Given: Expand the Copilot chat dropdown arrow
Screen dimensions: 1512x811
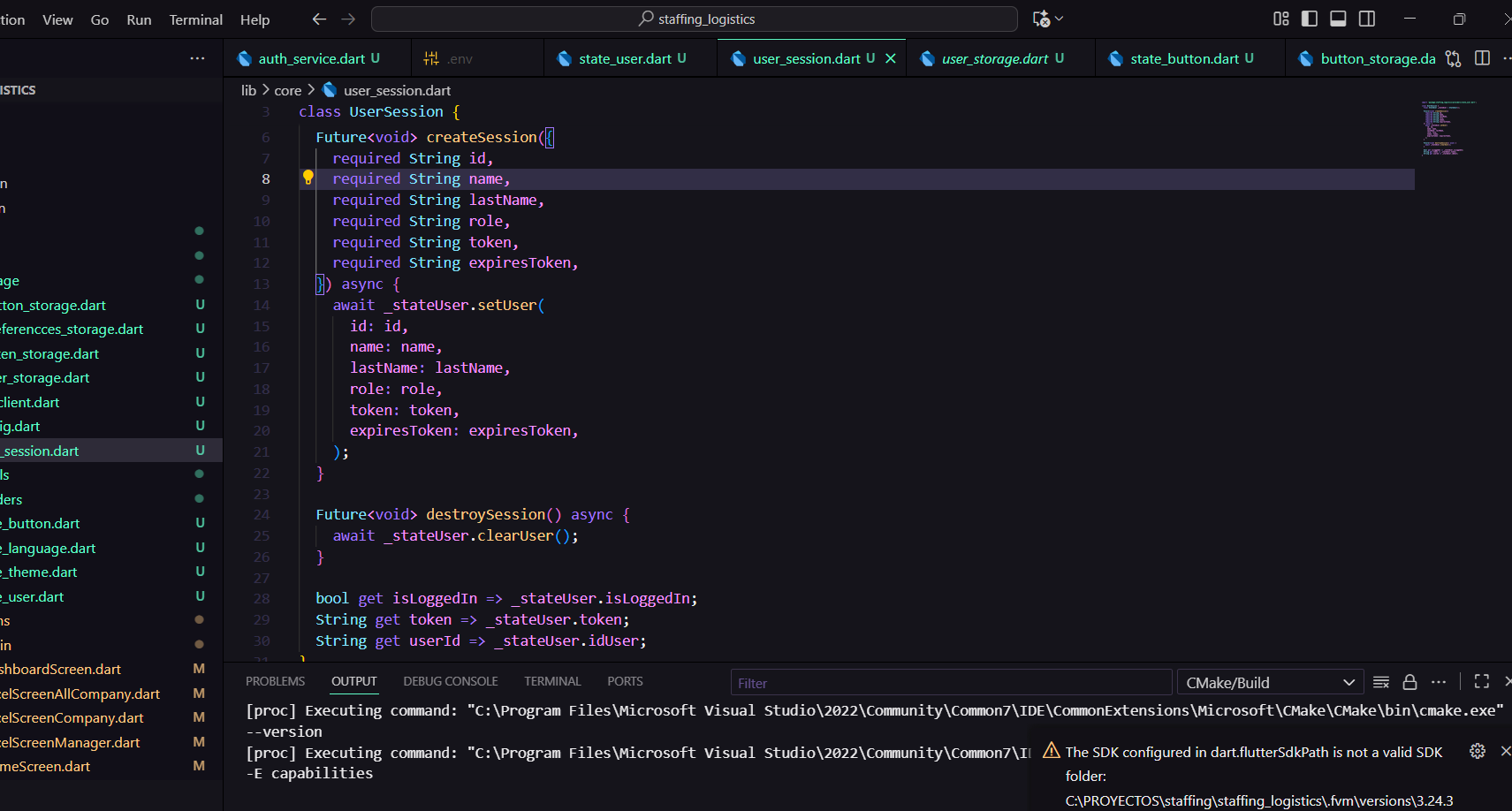Looking at the screenshot, I should point(1059,19).
